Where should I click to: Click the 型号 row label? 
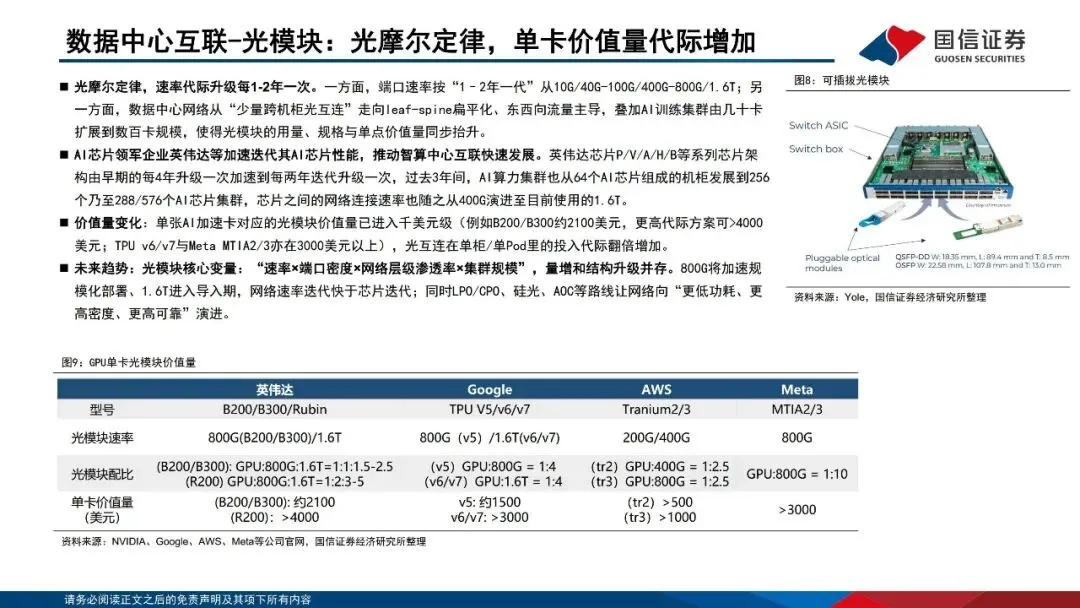coord(102,410)
